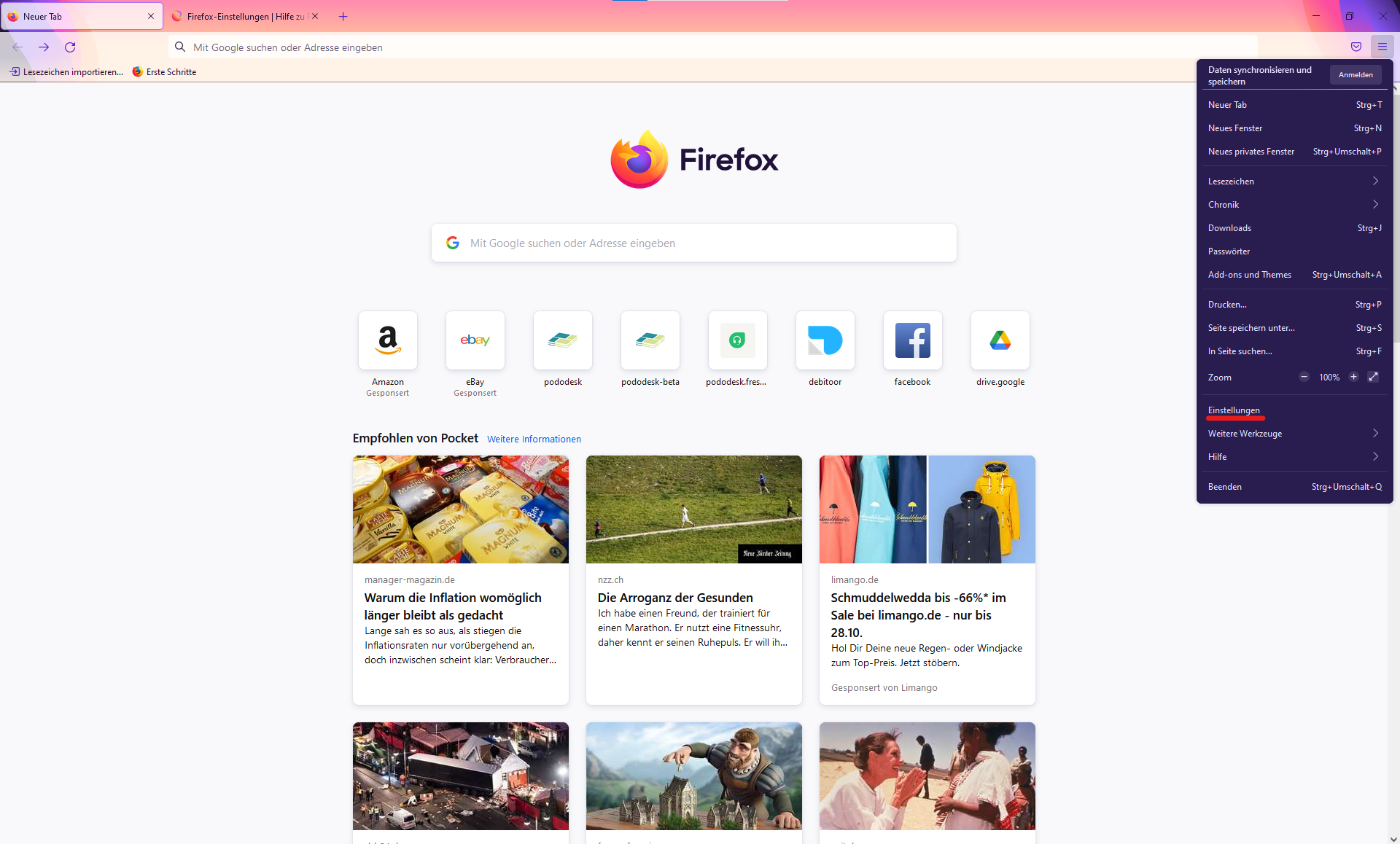Open the debitoor shortcut tile
The width and height of the screenshot is (1400, 844).
pyautogui.click(x=825, y=340)
